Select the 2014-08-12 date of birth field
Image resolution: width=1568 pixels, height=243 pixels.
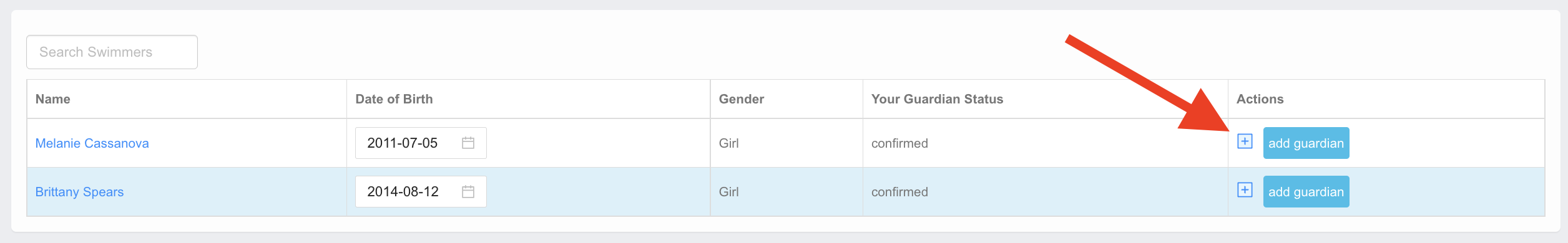(x=421, y=192)
